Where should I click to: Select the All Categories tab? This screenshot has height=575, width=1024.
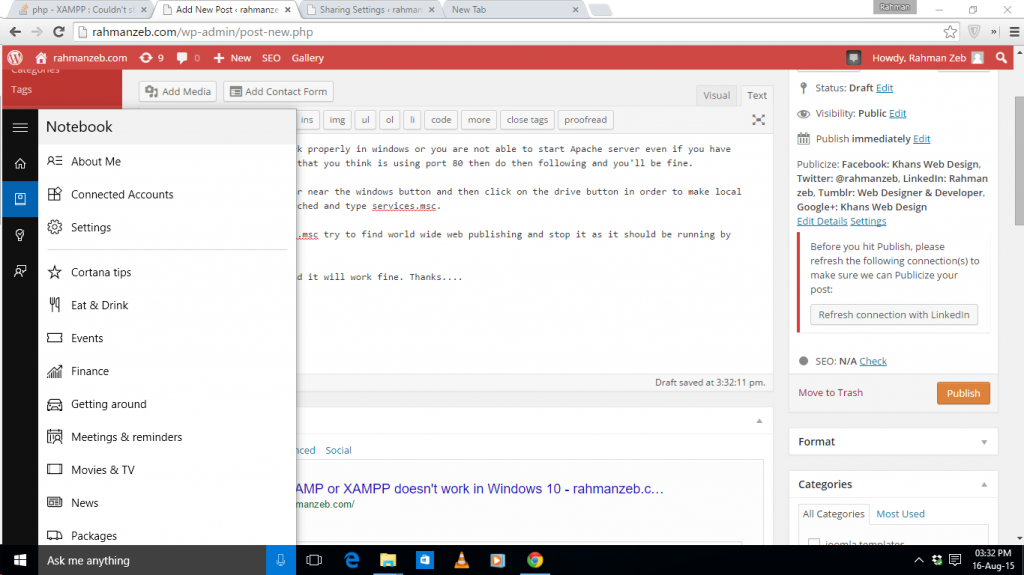[833, 514]
